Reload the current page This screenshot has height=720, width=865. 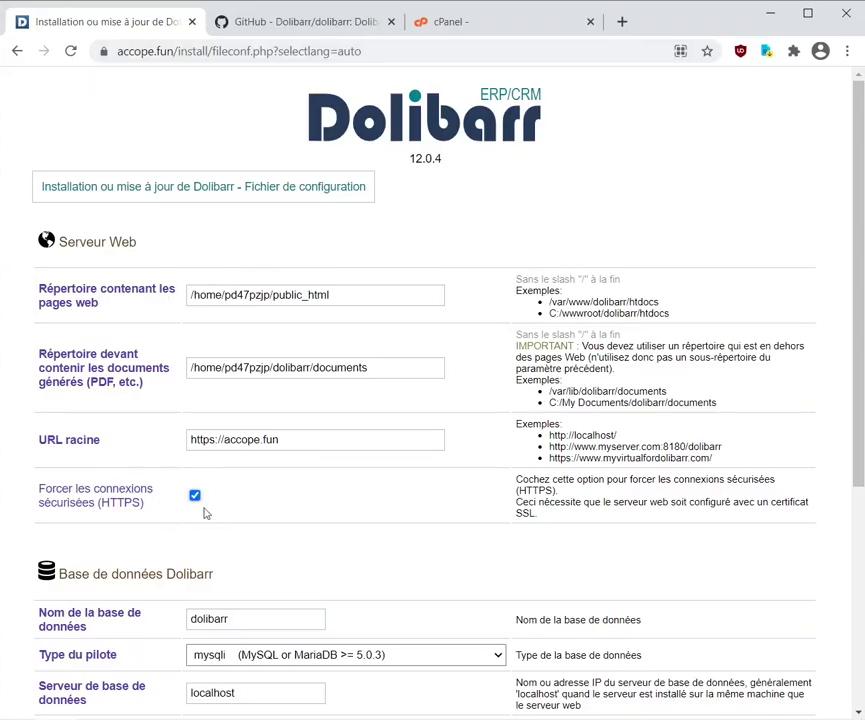point(71,51)
